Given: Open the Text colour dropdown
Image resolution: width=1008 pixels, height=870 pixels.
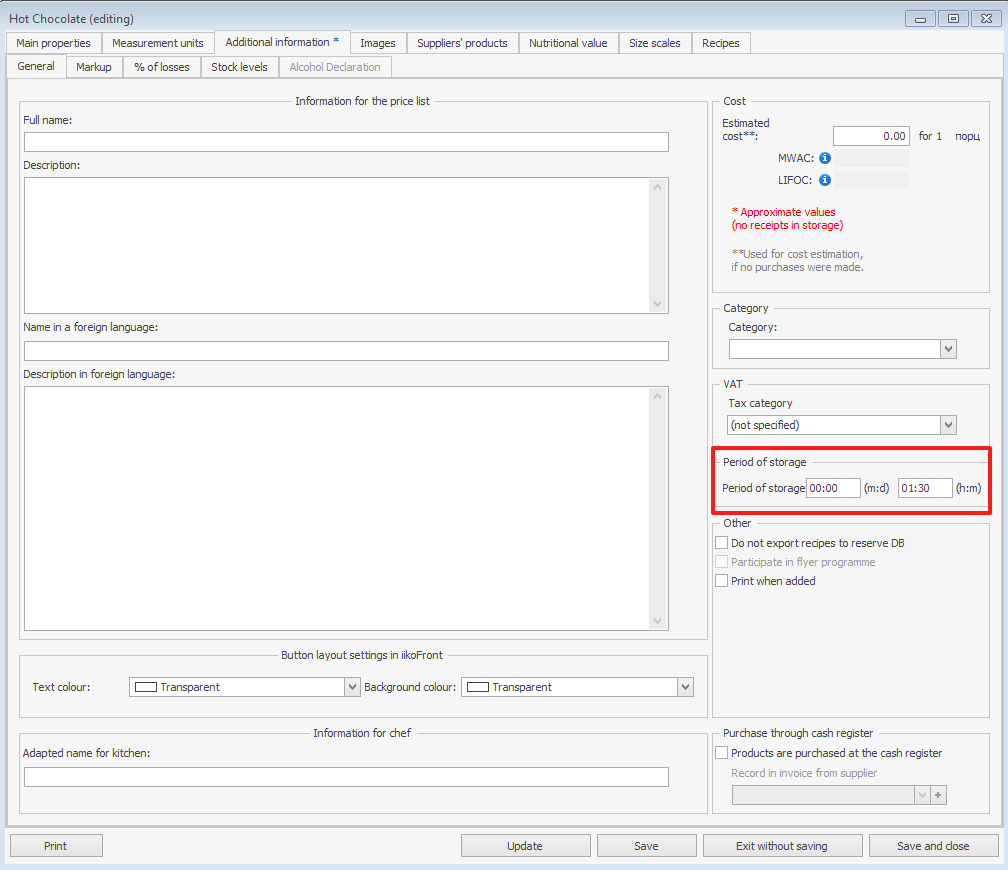Looking at the screenshot, I should (352, 687).
